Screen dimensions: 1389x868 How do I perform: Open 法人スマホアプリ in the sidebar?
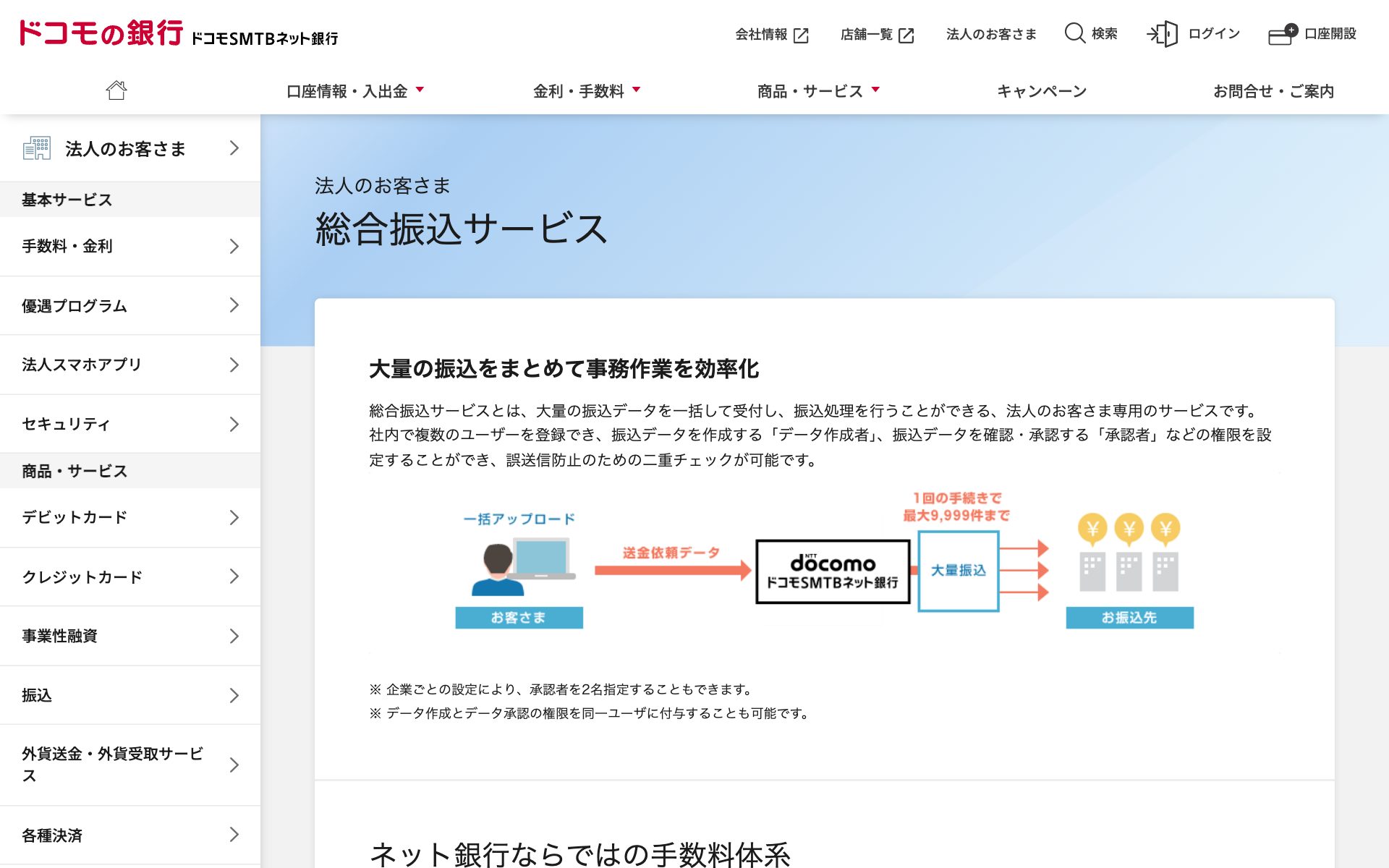[x=130, y=365]
